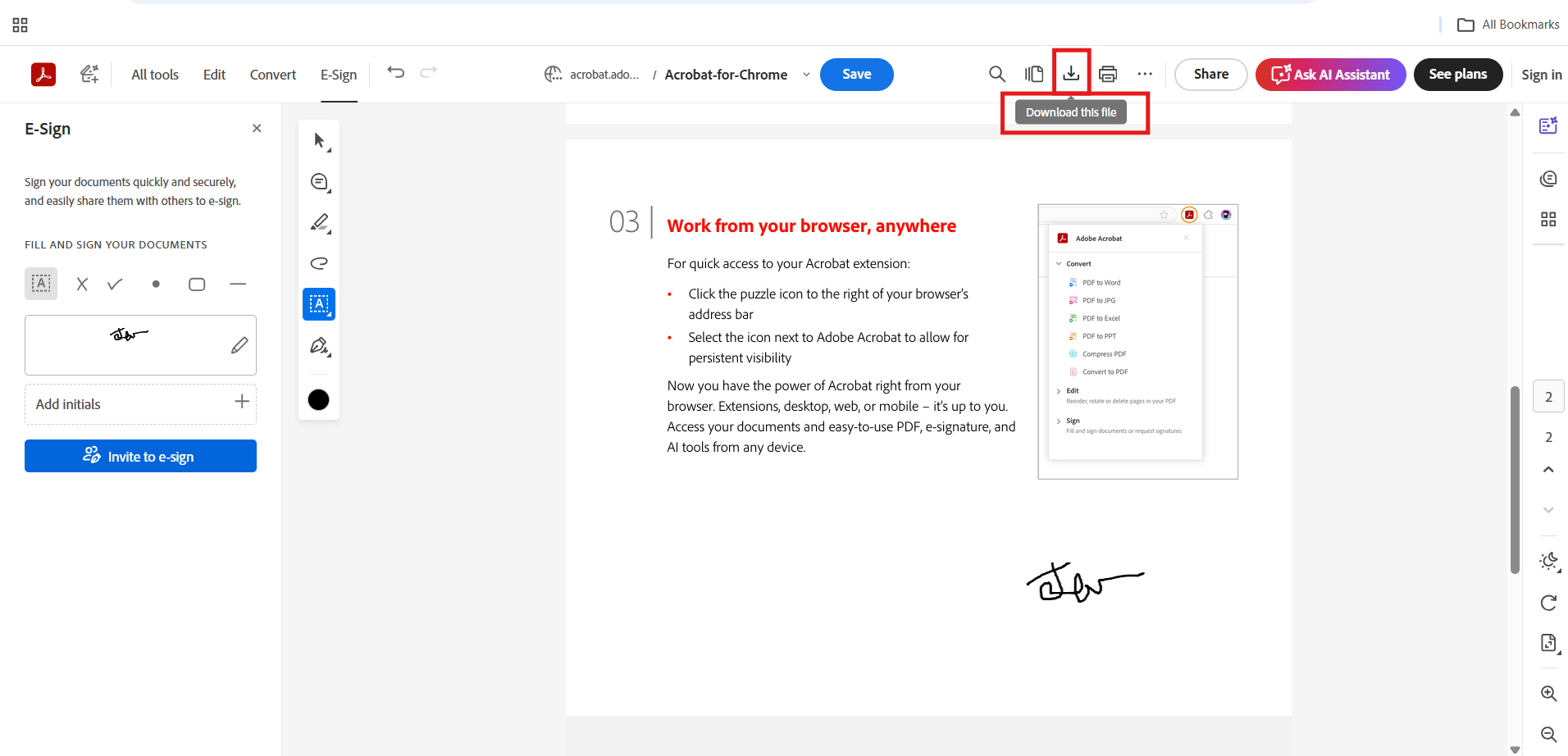Image resolution: width=1568 pixels, height=756 pixels.
Task: Open the Edit menu
Action: [214, 75]
